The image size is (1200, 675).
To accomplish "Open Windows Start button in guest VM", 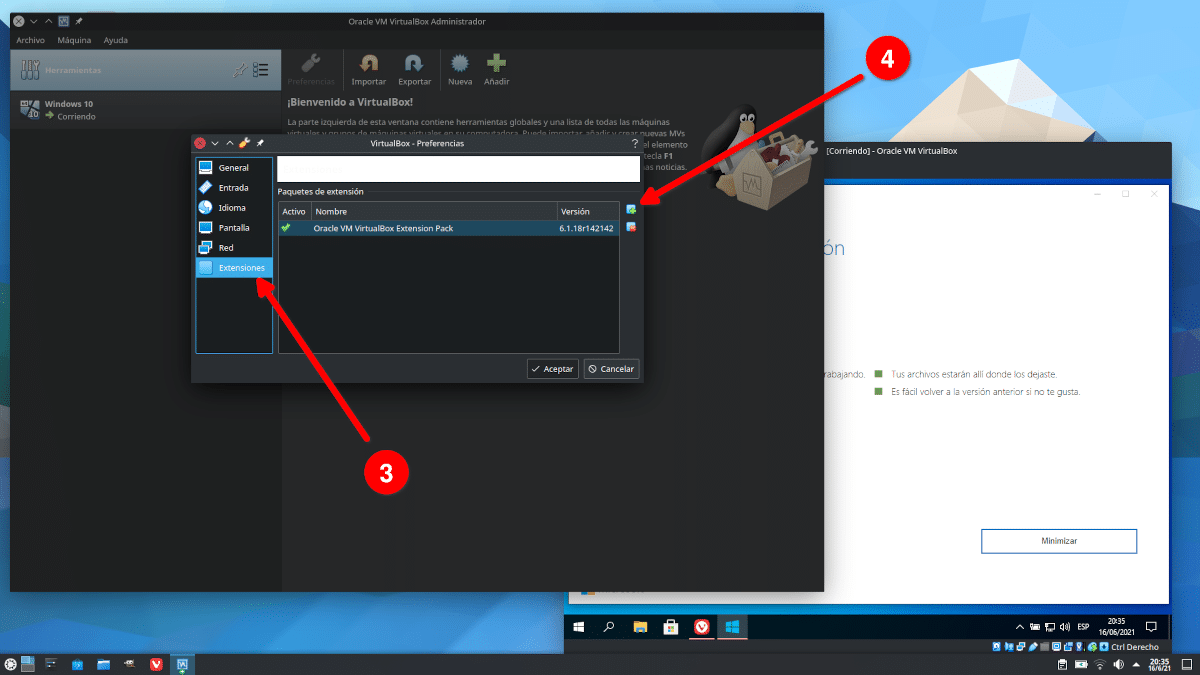I will click(578, 627).
